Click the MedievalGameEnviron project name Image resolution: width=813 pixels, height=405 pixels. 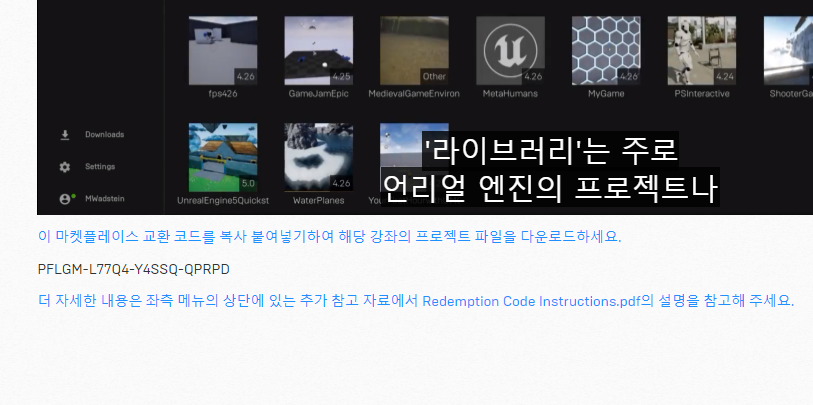point(414,94)
